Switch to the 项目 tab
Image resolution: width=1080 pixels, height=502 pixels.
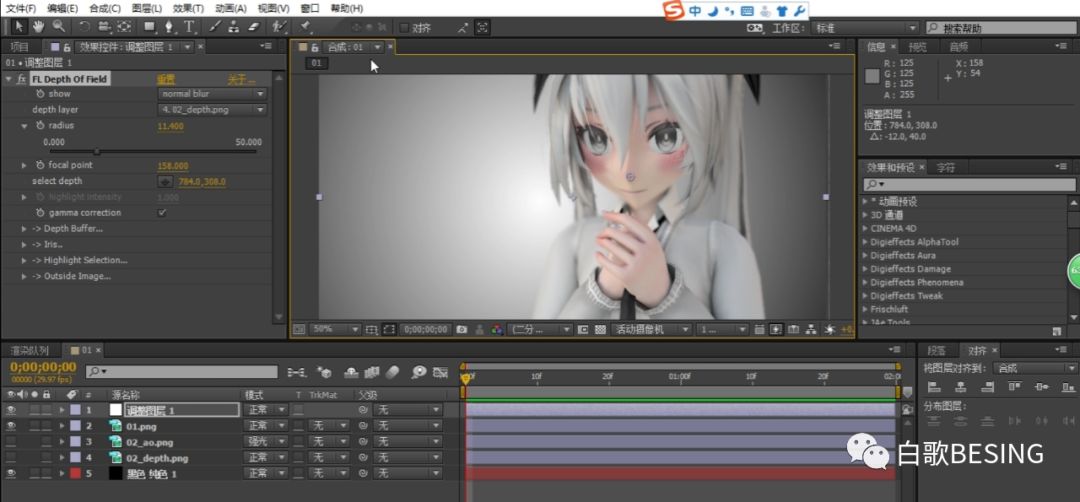(19, 47)
